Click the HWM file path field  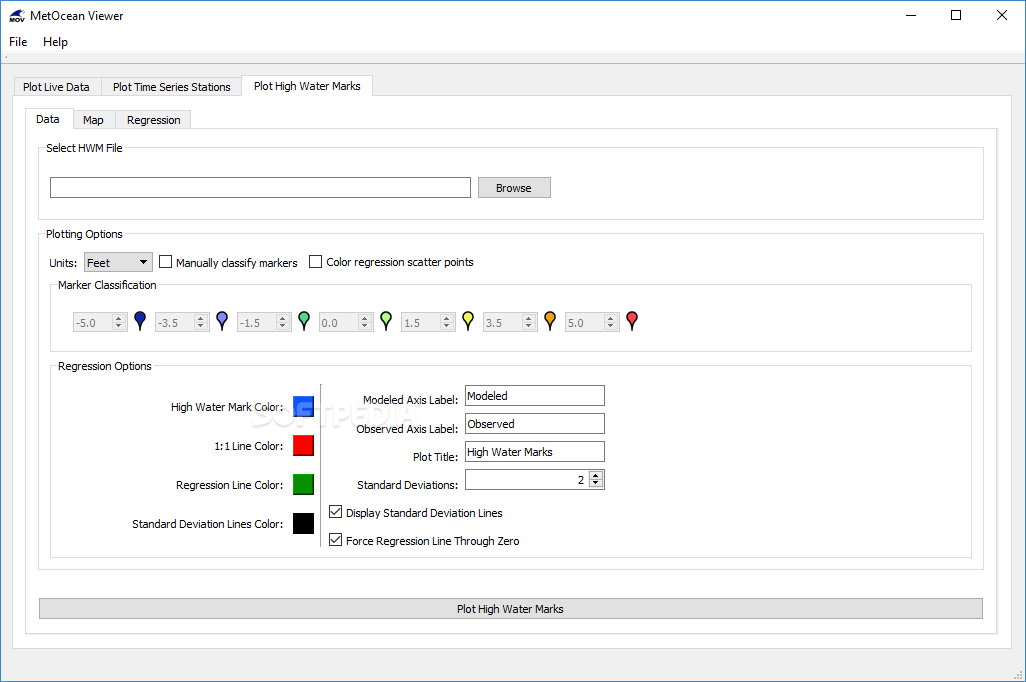[260, 188]
